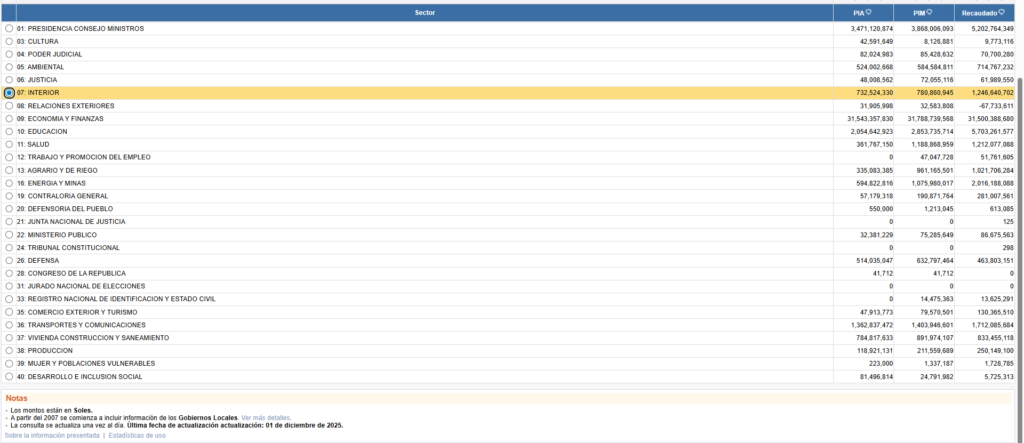This screenshot has height=443, width=1024.
Task: Click the PIA column header label
Action: 858,13
